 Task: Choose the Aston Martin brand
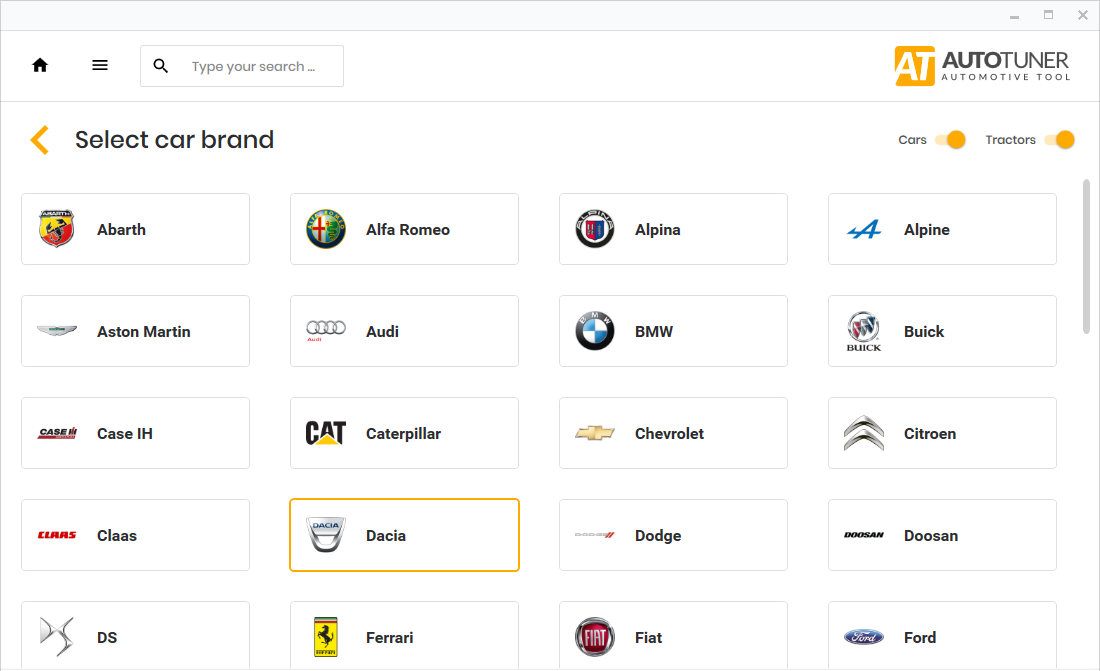135,331
